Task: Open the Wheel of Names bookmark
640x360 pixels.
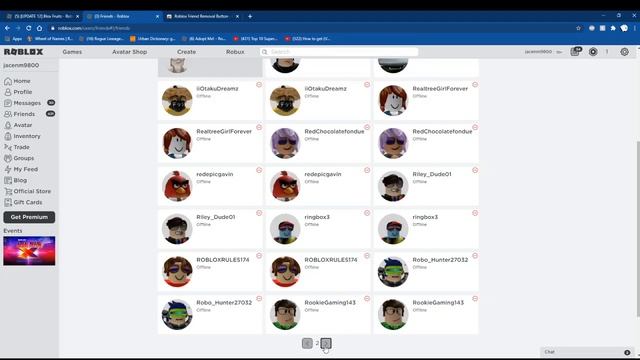Action: [50, 39]
